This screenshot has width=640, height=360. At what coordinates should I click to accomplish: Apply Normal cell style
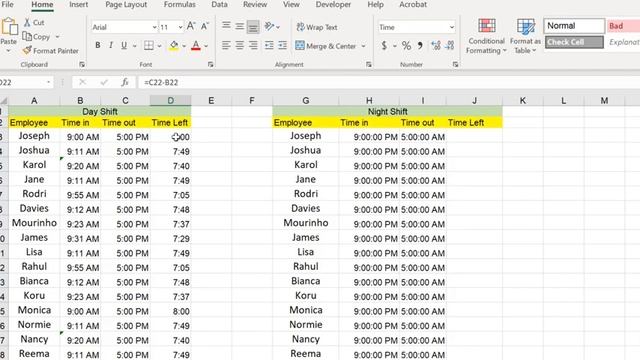tap(574, 26)
